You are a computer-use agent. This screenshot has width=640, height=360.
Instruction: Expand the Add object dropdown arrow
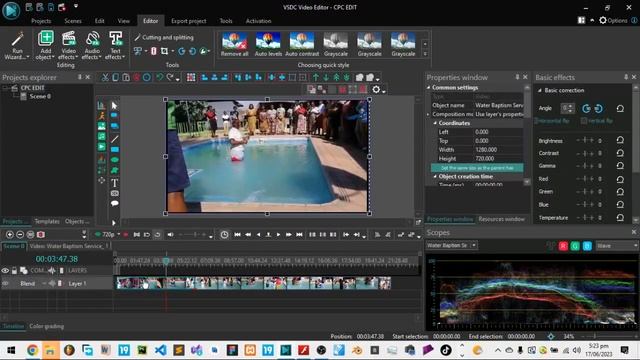(x=53, y=57)
